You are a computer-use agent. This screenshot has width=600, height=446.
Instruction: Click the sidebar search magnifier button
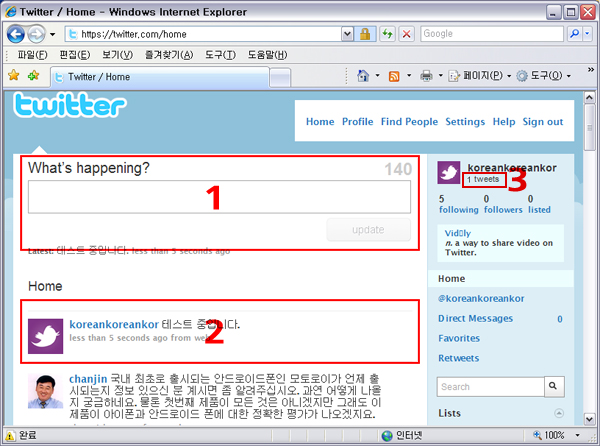[554, 386]
